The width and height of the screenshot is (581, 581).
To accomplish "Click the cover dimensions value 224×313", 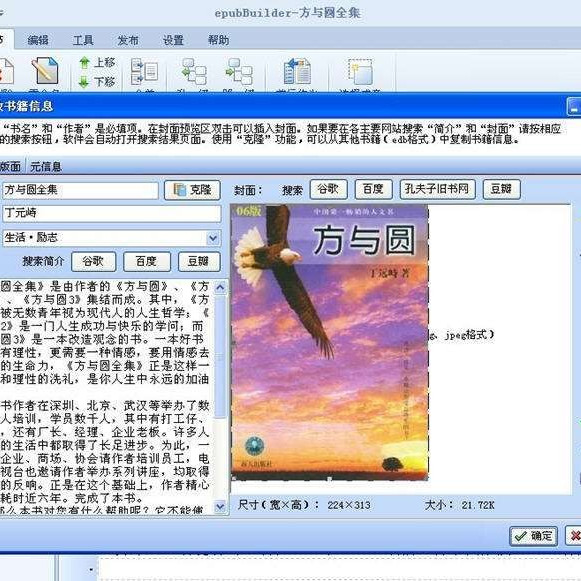I will [349, 505].
